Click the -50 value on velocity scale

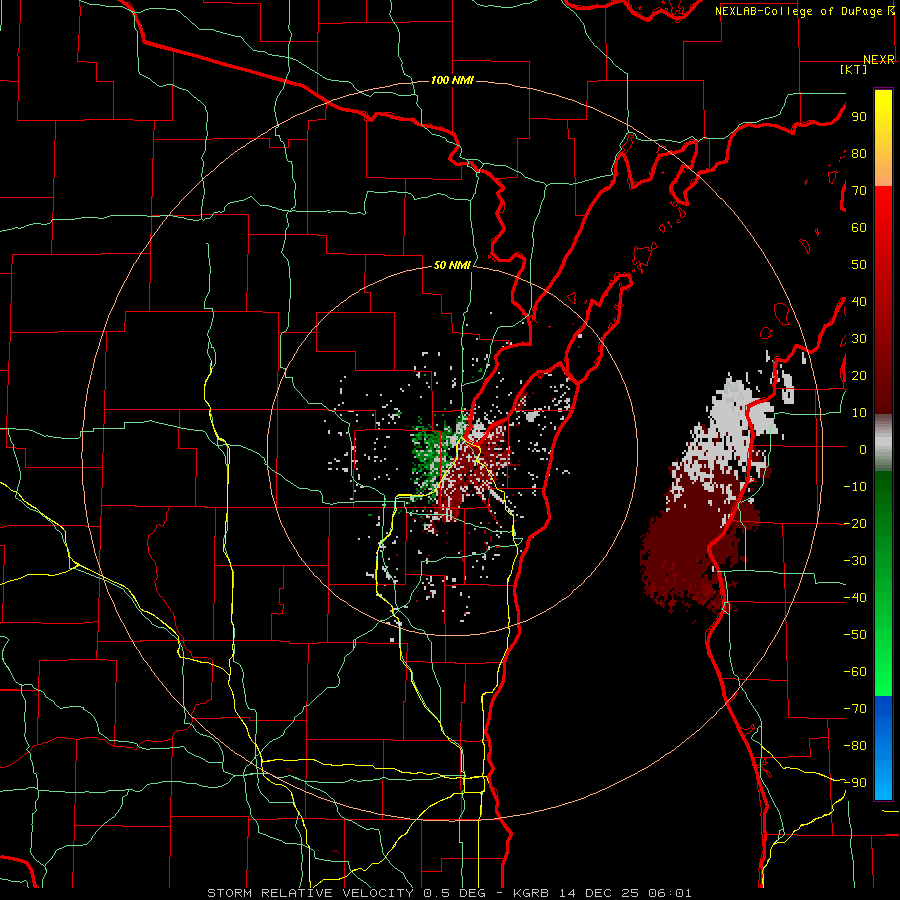[x=855, y=635]
